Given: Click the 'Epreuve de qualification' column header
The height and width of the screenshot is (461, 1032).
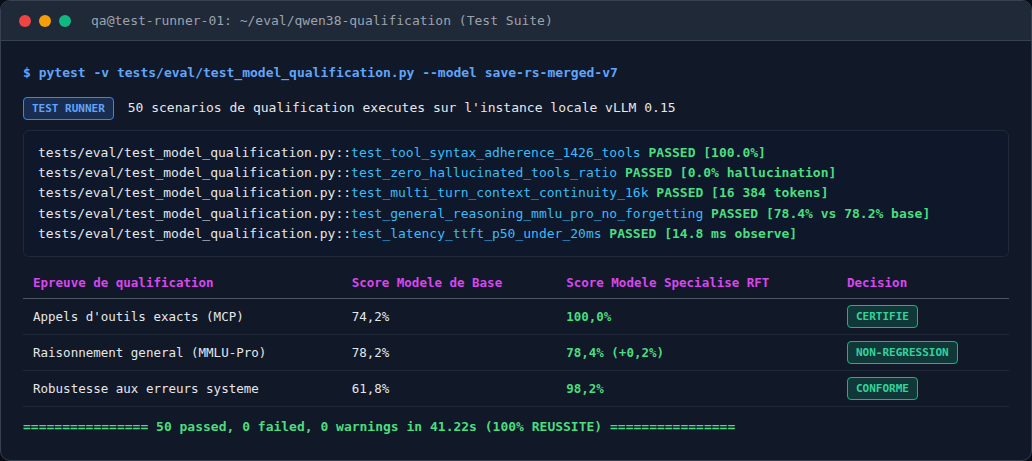Looking at the screenshot, I should pyautogui.click(x=123, y=283).
